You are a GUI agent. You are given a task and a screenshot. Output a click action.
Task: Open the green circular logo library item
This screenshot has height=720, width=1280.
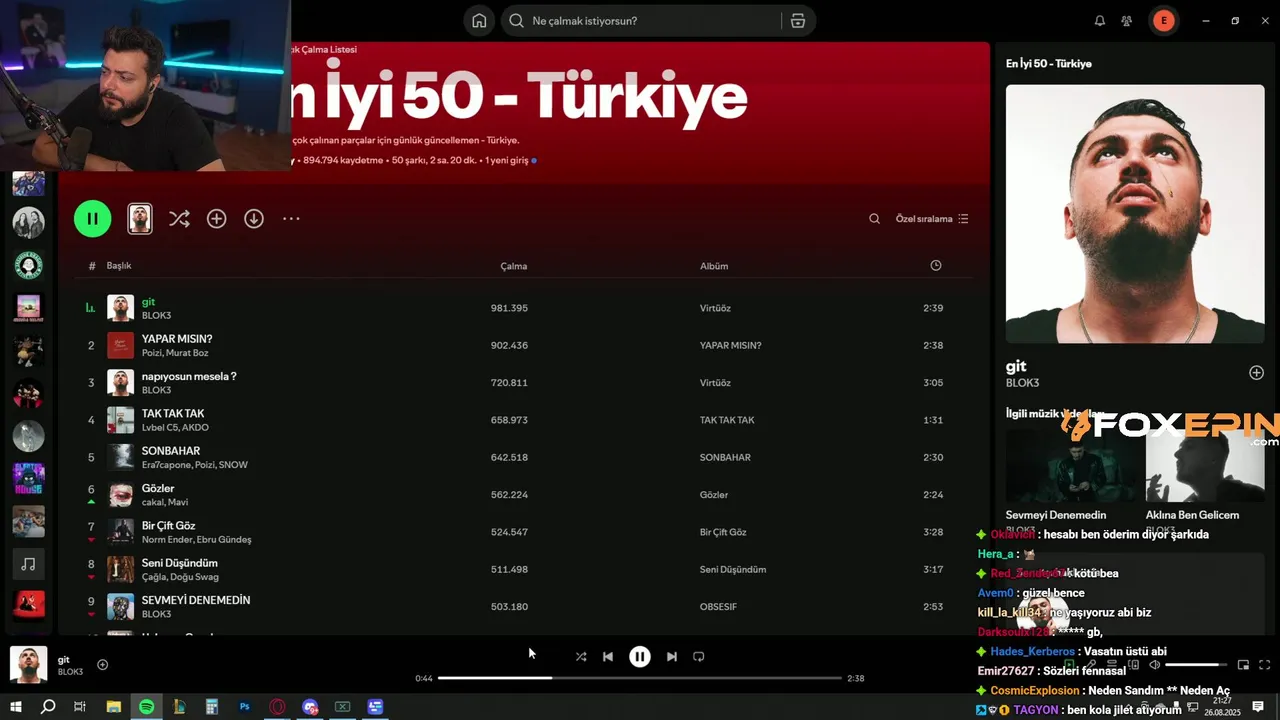click(x=28, y=265)
